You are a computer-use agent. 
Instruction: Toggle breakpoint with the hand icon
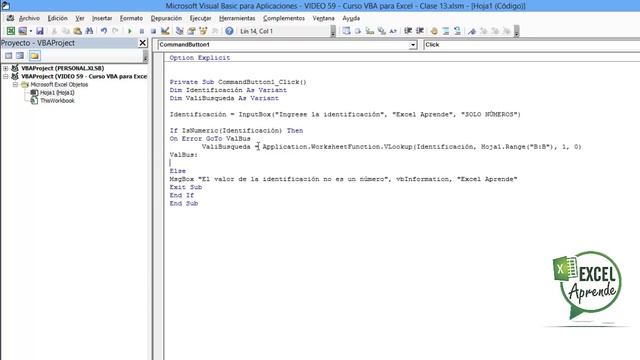(434, 31)
